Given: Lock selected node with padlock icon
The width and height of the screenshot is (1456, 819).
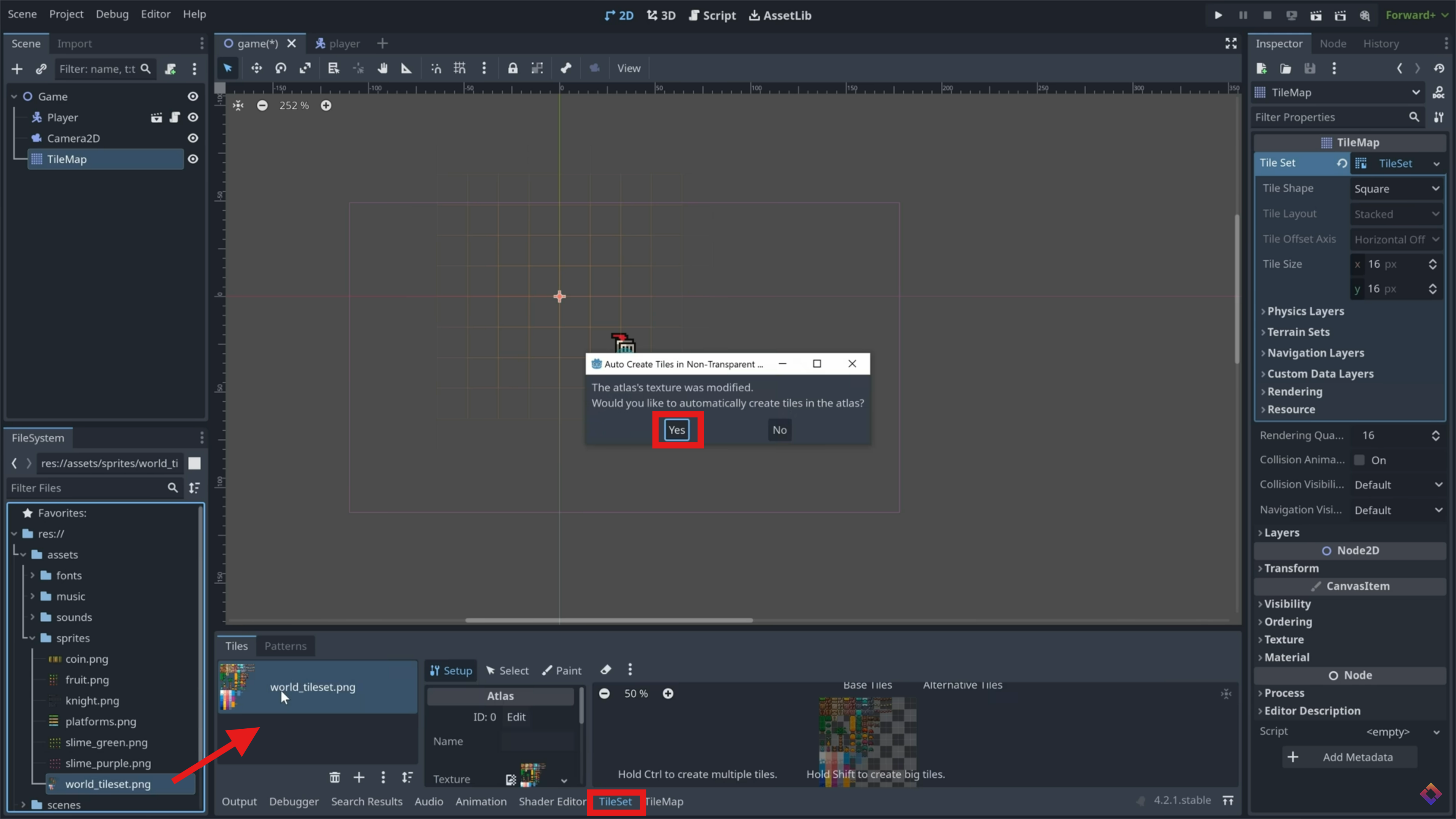Looking at the screenshot, I should click(x=512, y=68).
